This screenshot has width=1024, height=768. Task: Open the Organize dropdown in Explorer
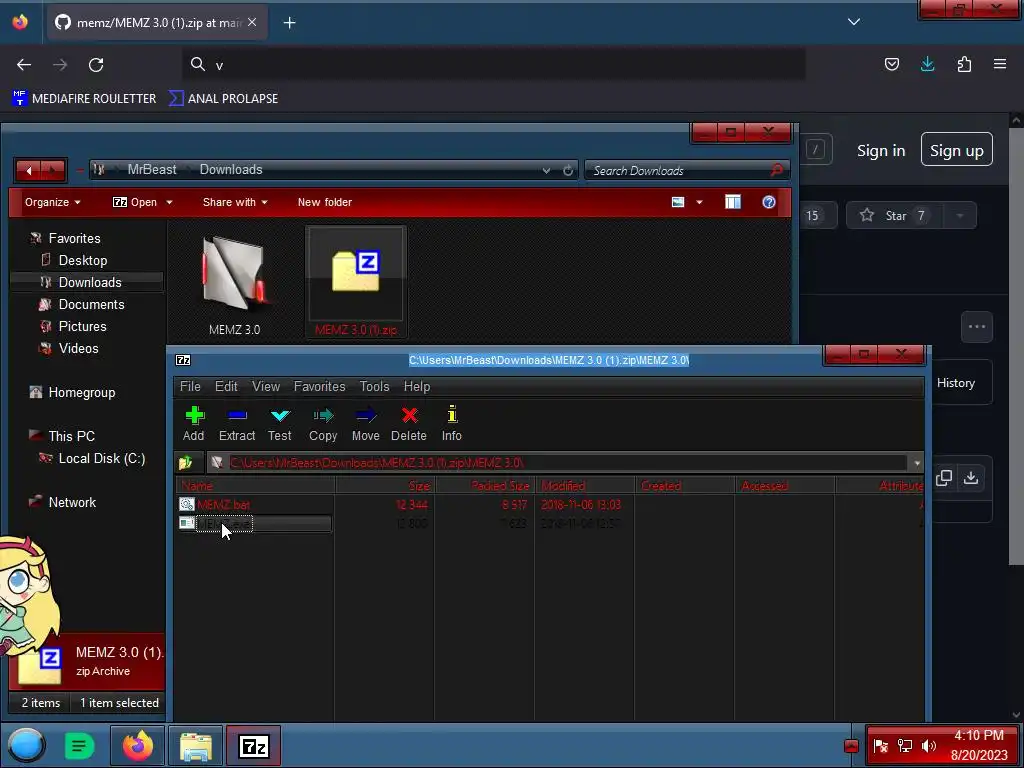[52, 202]
